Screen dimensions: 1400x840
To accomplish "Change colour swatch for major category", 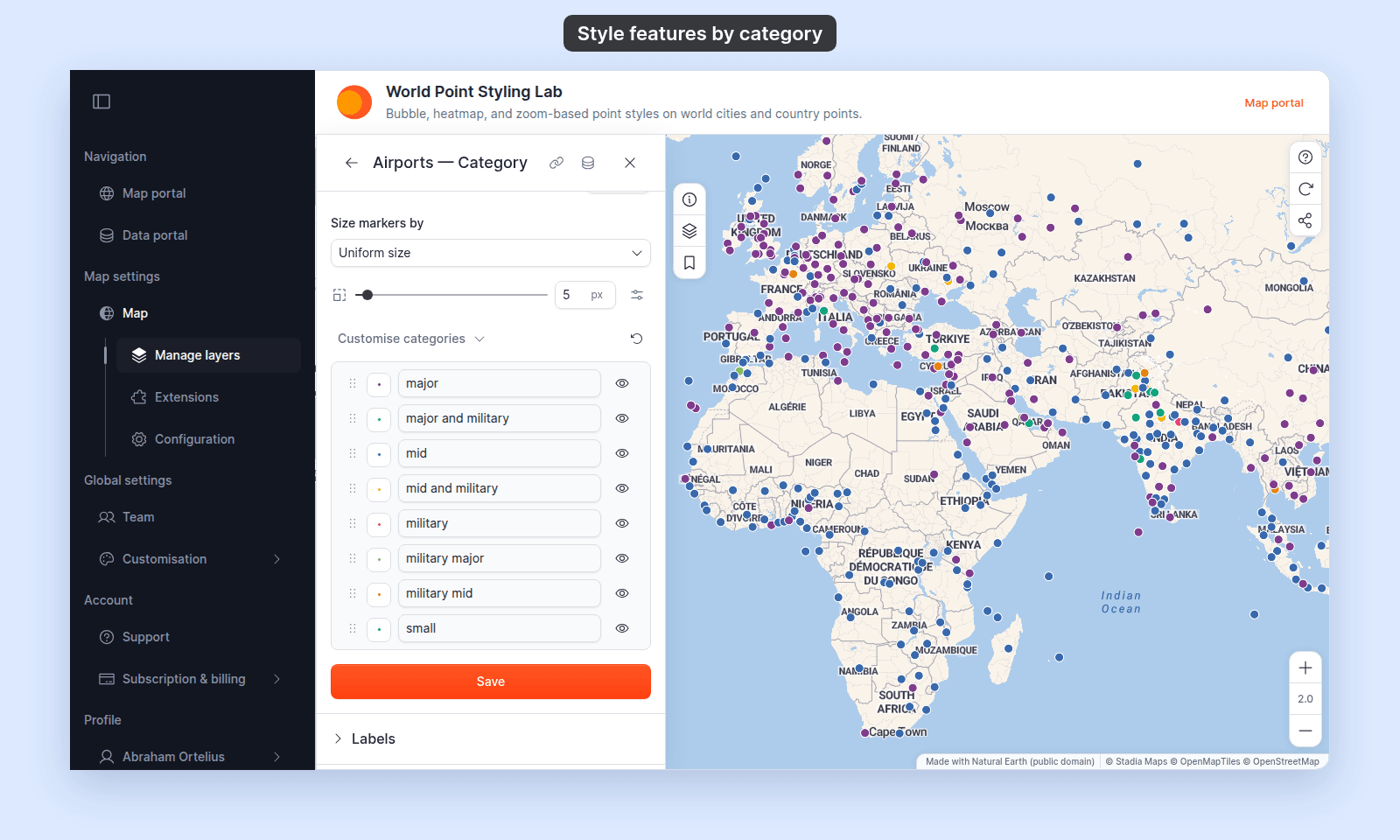I will (379, 383).
